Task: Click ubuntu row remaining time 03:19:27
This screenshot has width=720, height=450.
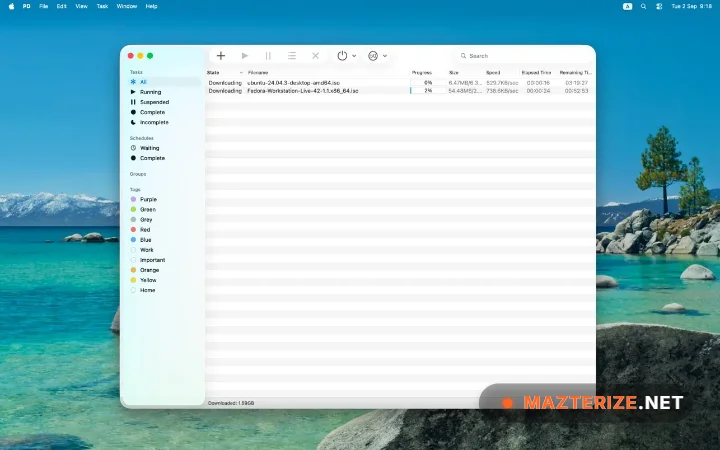Action: coord(576,83)
